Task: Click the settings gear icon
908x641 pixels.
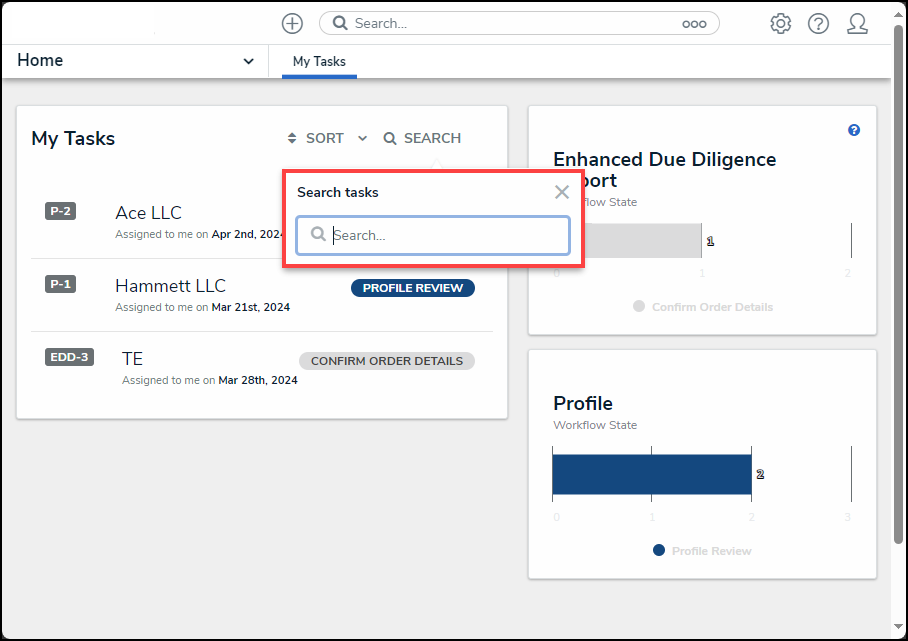Action: tap(780, 23)
